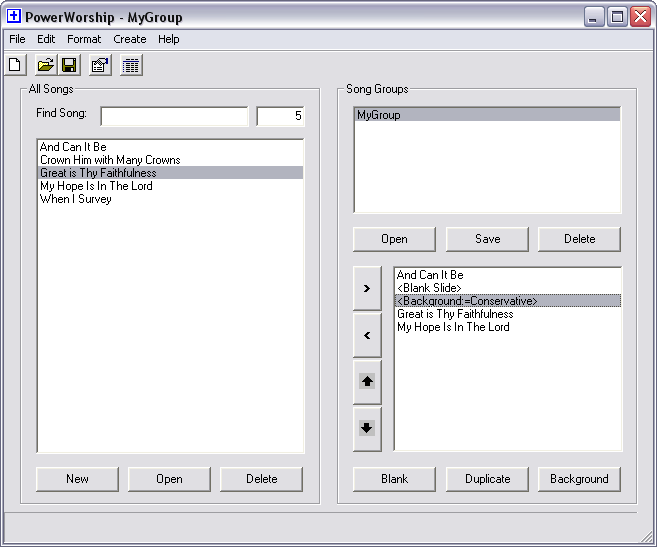
Task: Click Open button under All Songs list
Action: [x=169, y=479]
